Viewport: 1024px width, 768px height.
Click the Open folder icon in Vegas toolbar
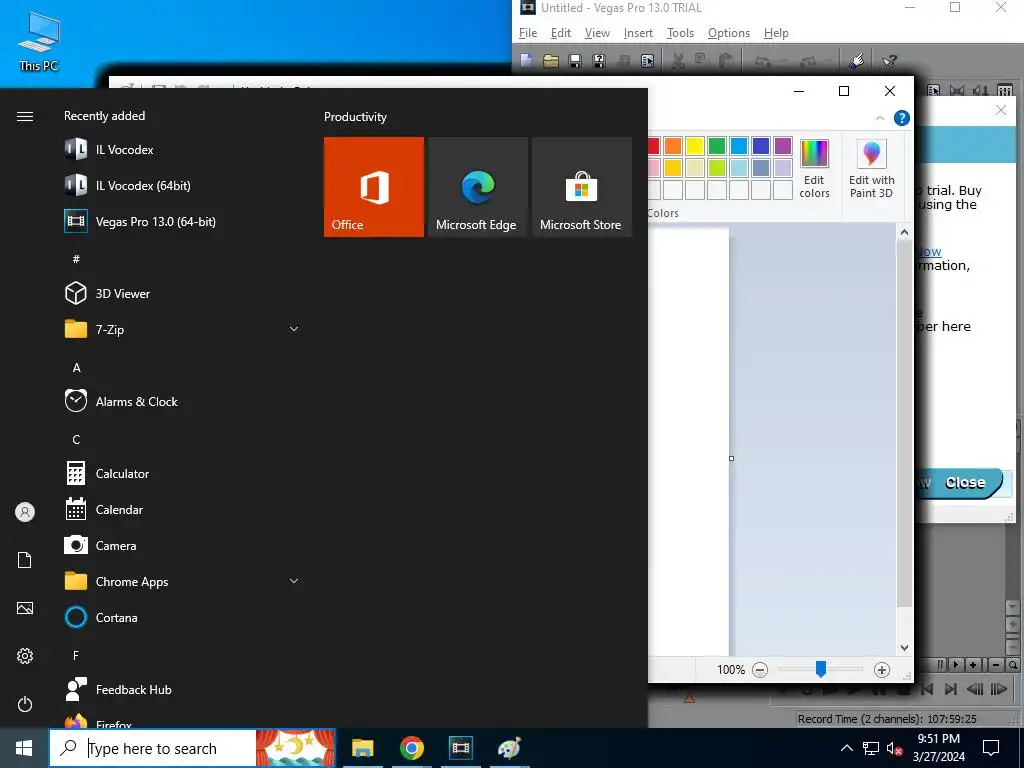pyautogui.click(x=551, y=61)
